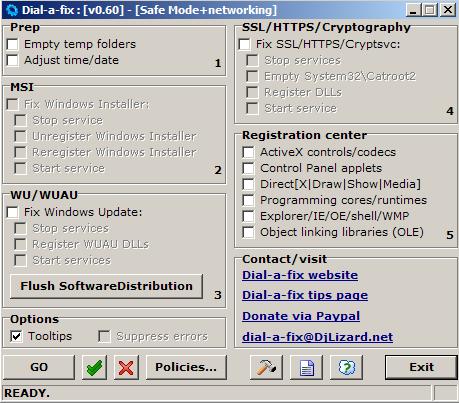Open the hammer tools icon
This screenshot has height=403, width=459.
tap(266, 367)
